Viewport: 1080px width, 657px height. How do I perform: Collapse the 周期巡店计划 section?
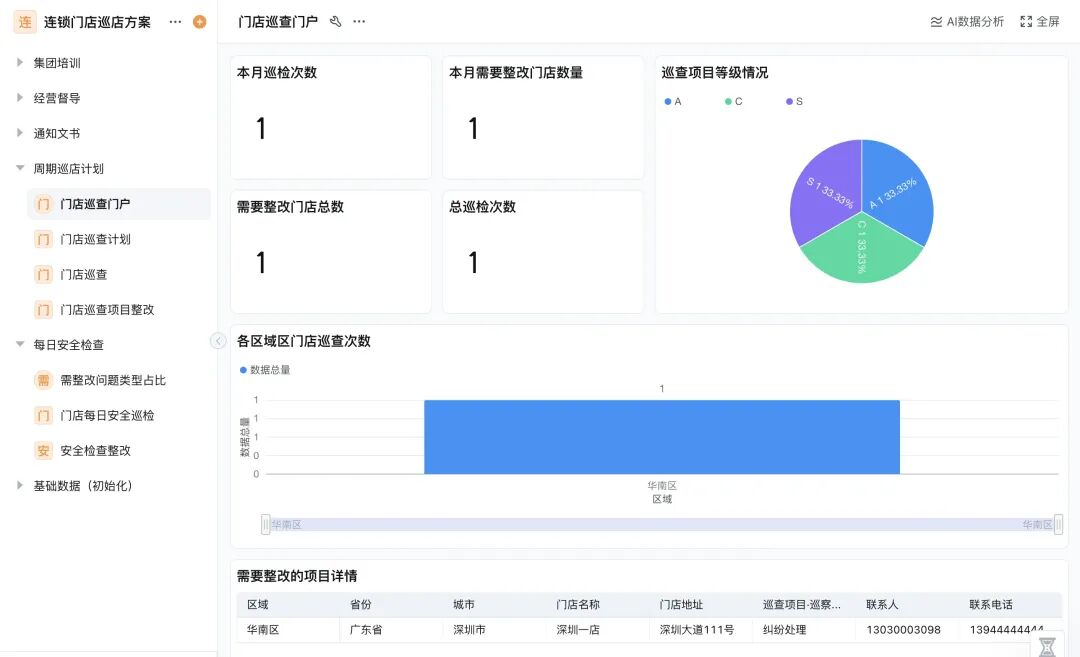[20, 168]
